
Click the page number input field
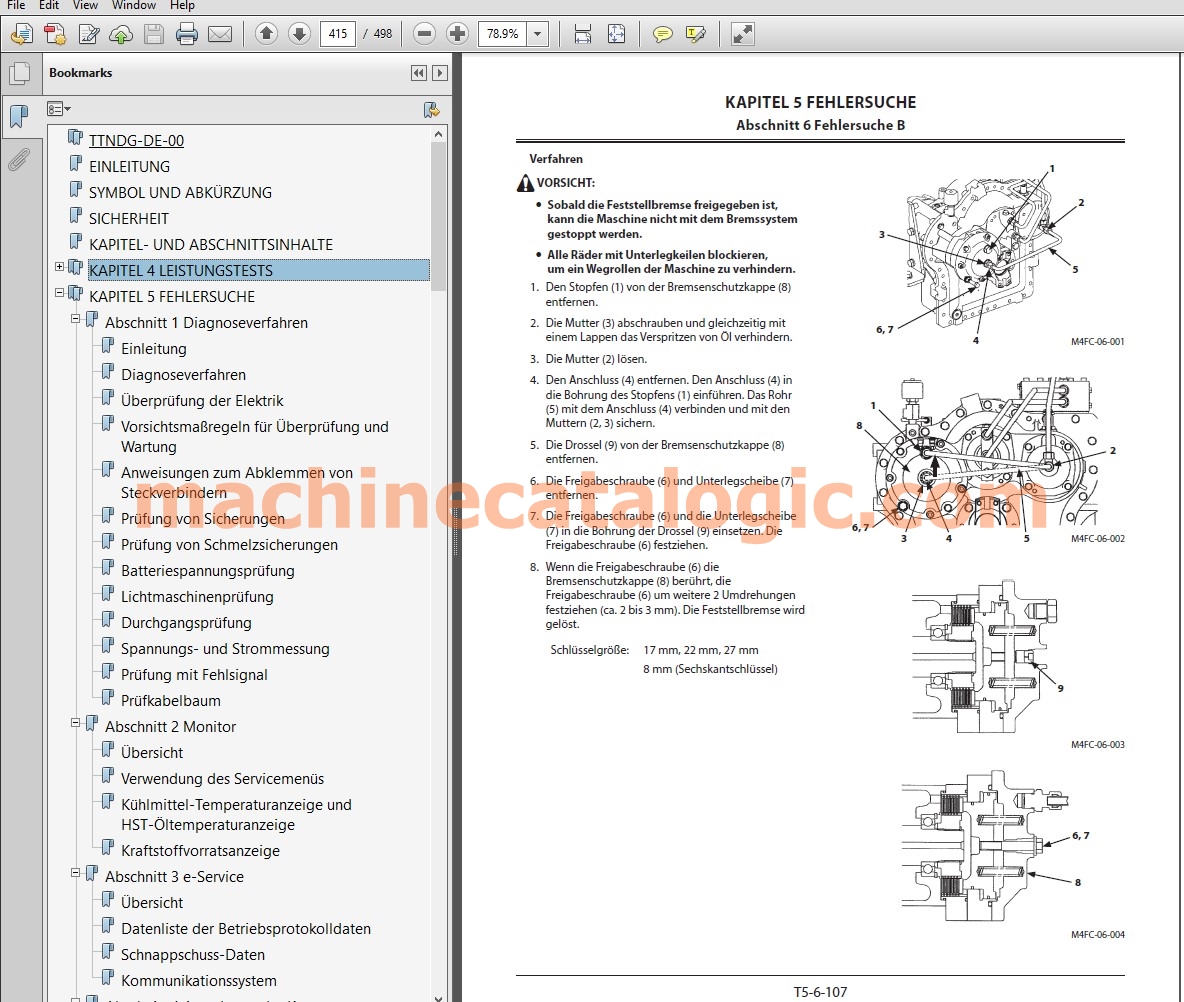tap(338, 34)
